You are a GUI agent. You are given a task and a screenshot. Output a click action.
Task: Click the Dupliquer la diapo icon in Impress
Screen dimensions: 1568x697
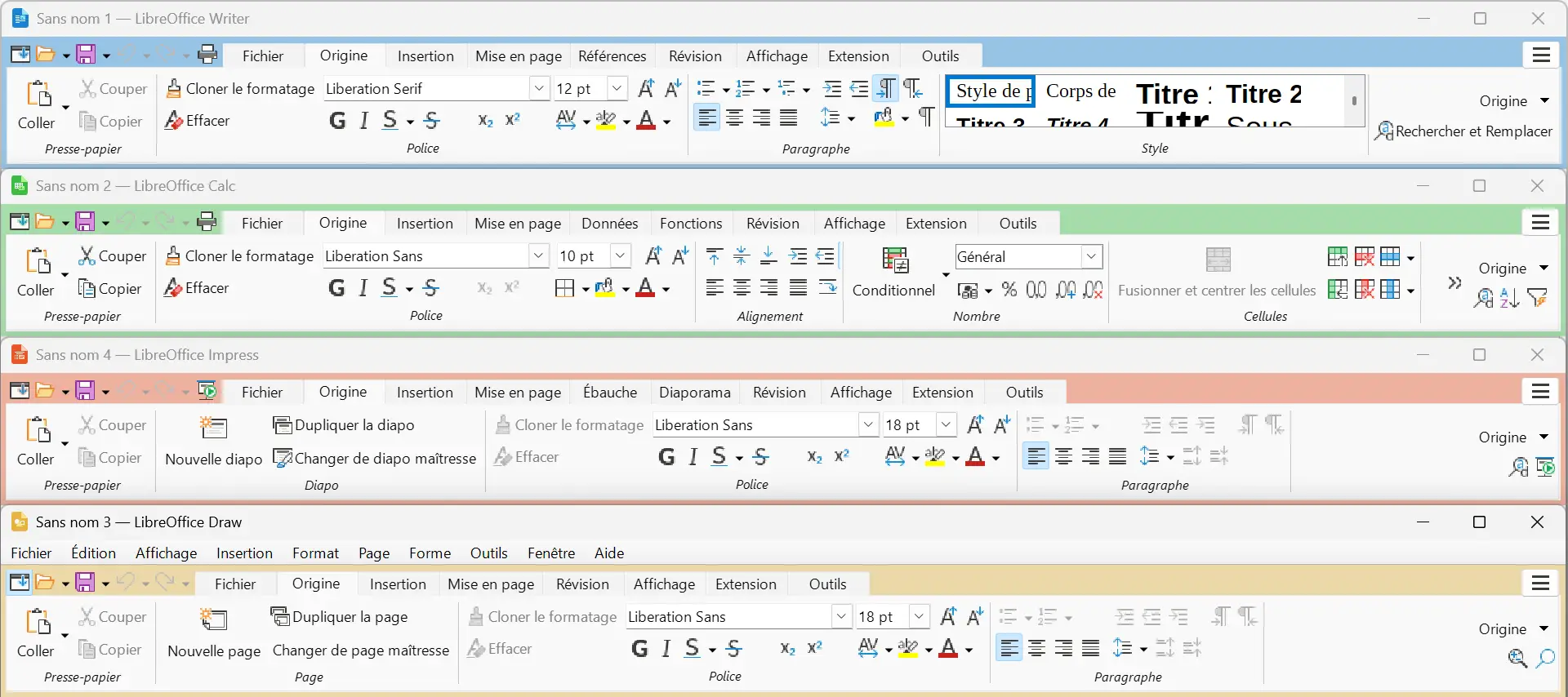pyautogui.click(x=282, y=425)
